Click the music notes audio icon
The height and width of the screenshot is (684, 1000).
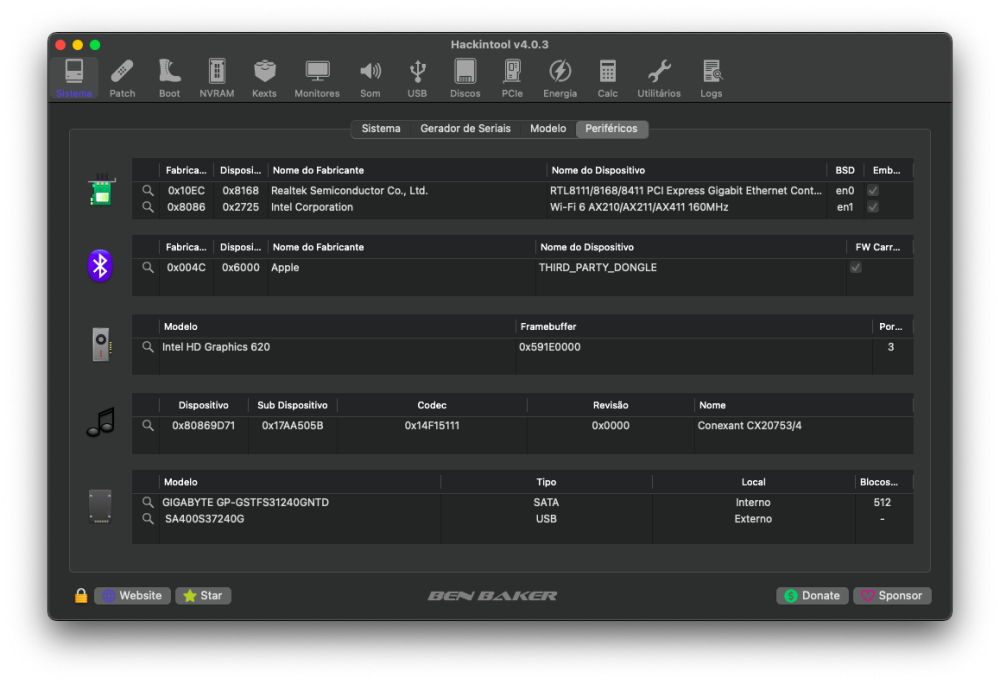tap(101, 422)
